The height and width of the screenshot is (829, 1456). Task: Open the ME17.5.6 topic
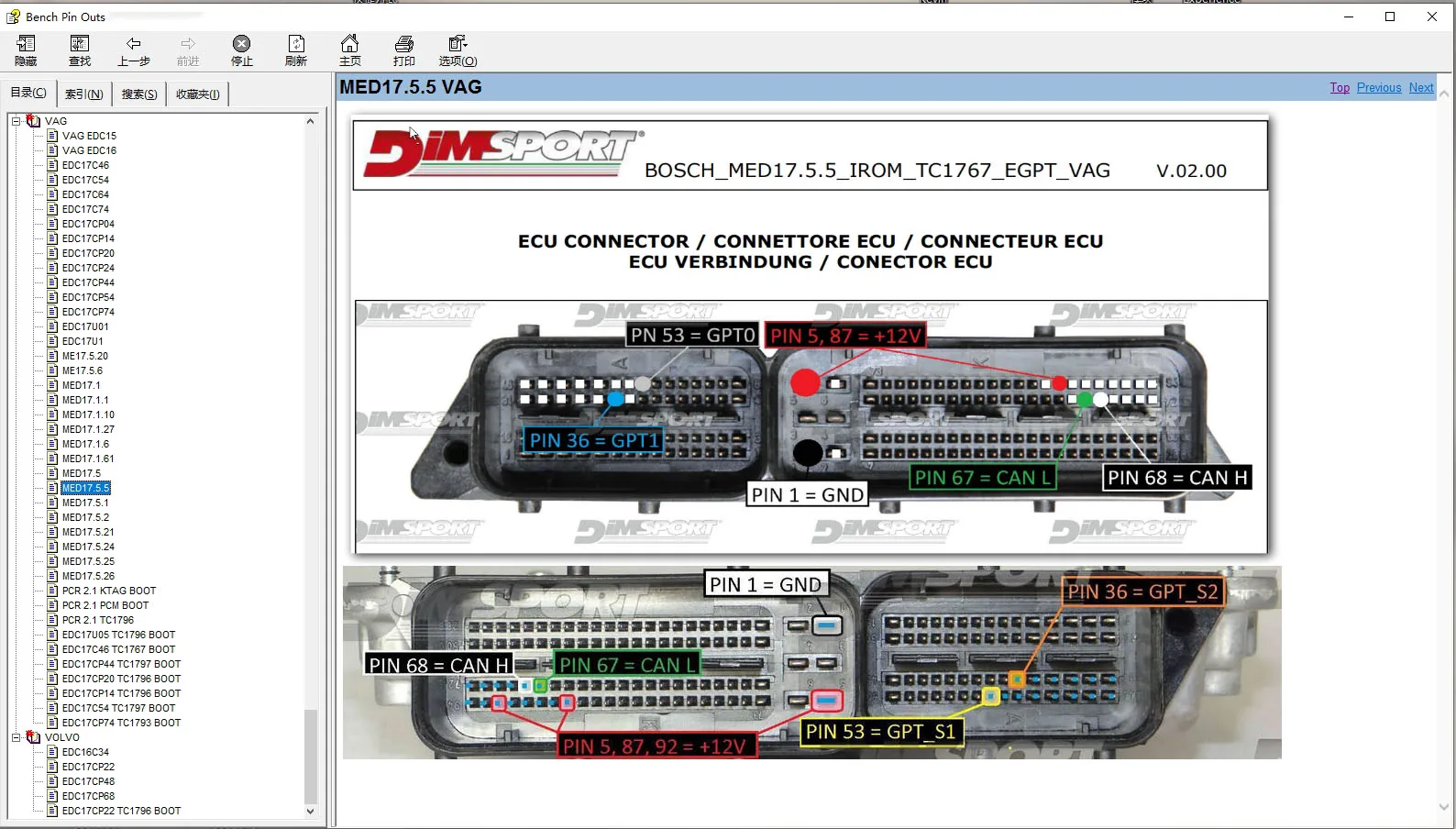pyautogui.click(x=83, y=370)
